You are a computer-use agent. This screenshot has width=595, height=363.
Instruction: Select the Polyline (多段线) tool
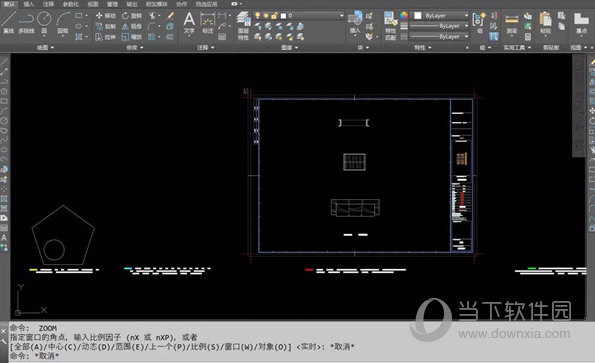point(26,22)
